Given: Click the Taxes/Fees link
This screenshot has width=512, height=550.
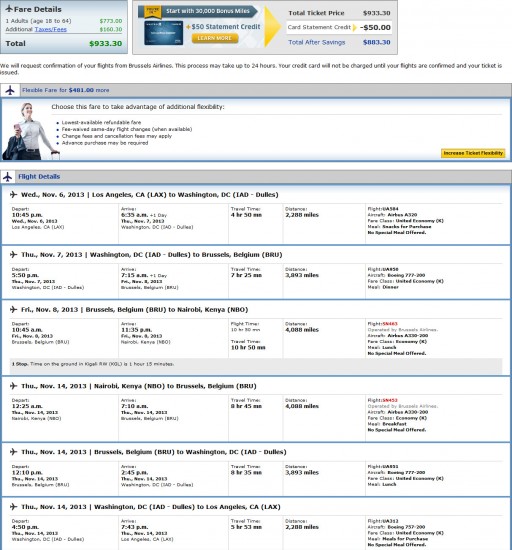Looking at the screenshot, I should (50, 29).
